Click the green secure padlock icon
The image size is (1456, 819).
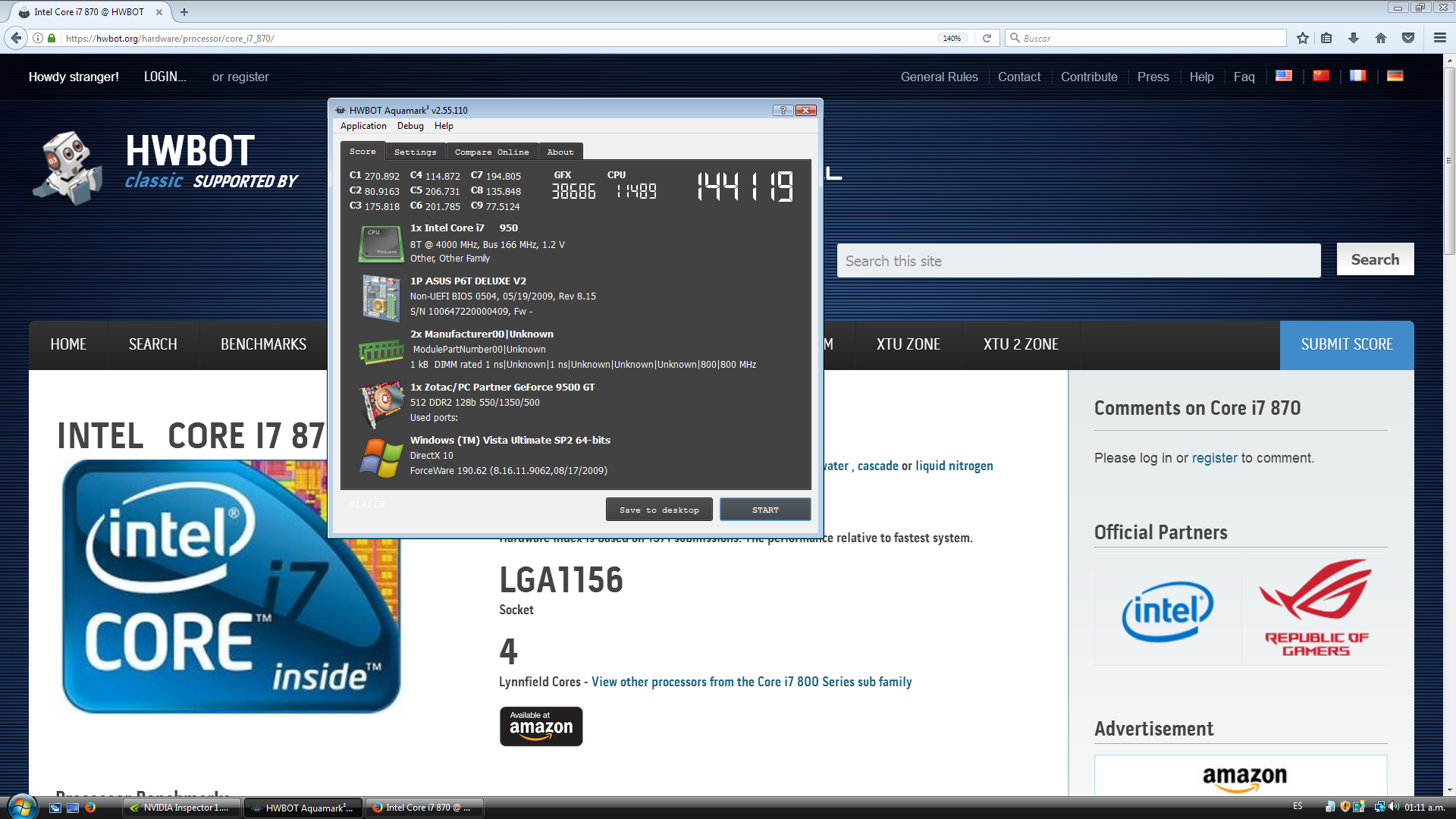(52, 38)
